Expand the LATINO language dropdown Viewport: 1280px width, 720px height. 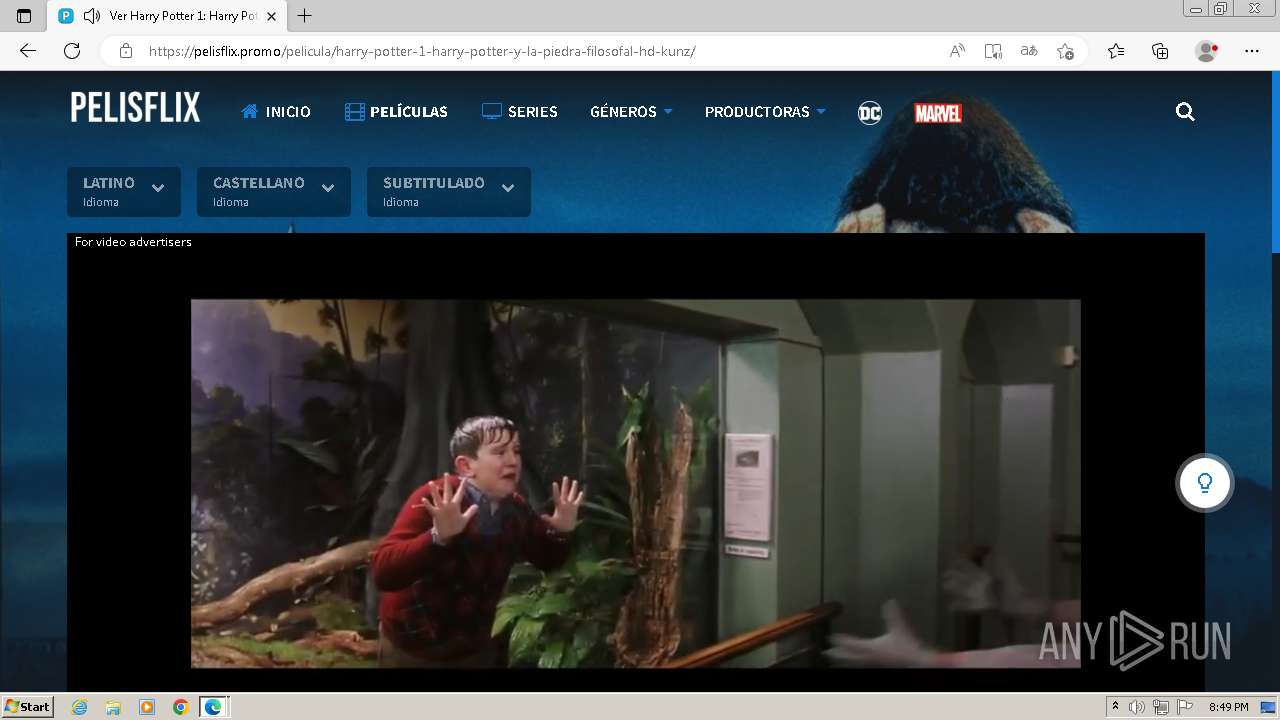124,191
